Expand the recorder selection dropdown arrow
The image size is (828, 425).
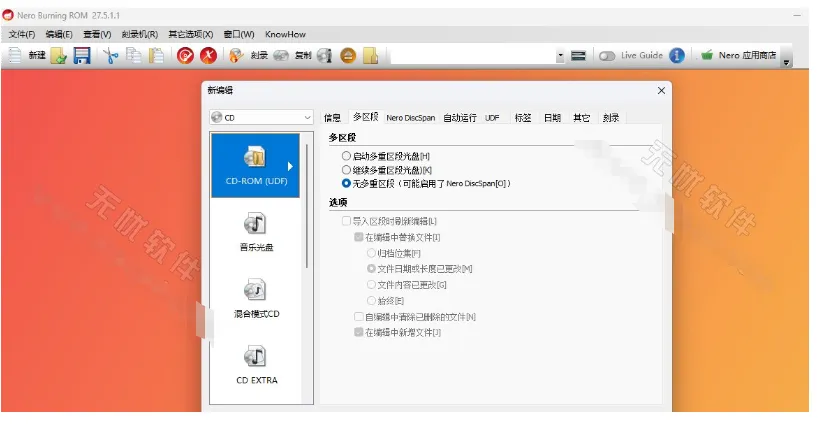pyautogui.click(x=560, y=55)
